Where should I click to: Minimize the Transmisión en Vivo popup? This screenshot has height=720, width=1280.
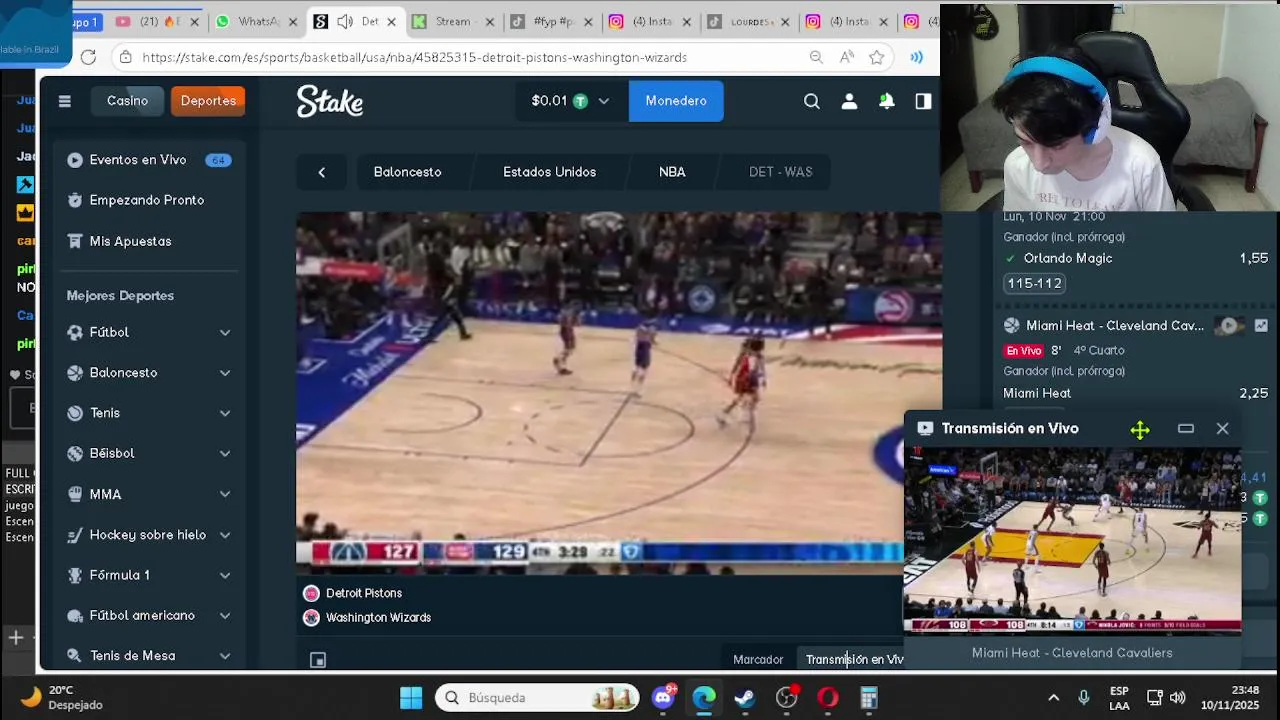[x=1186, y=429]
